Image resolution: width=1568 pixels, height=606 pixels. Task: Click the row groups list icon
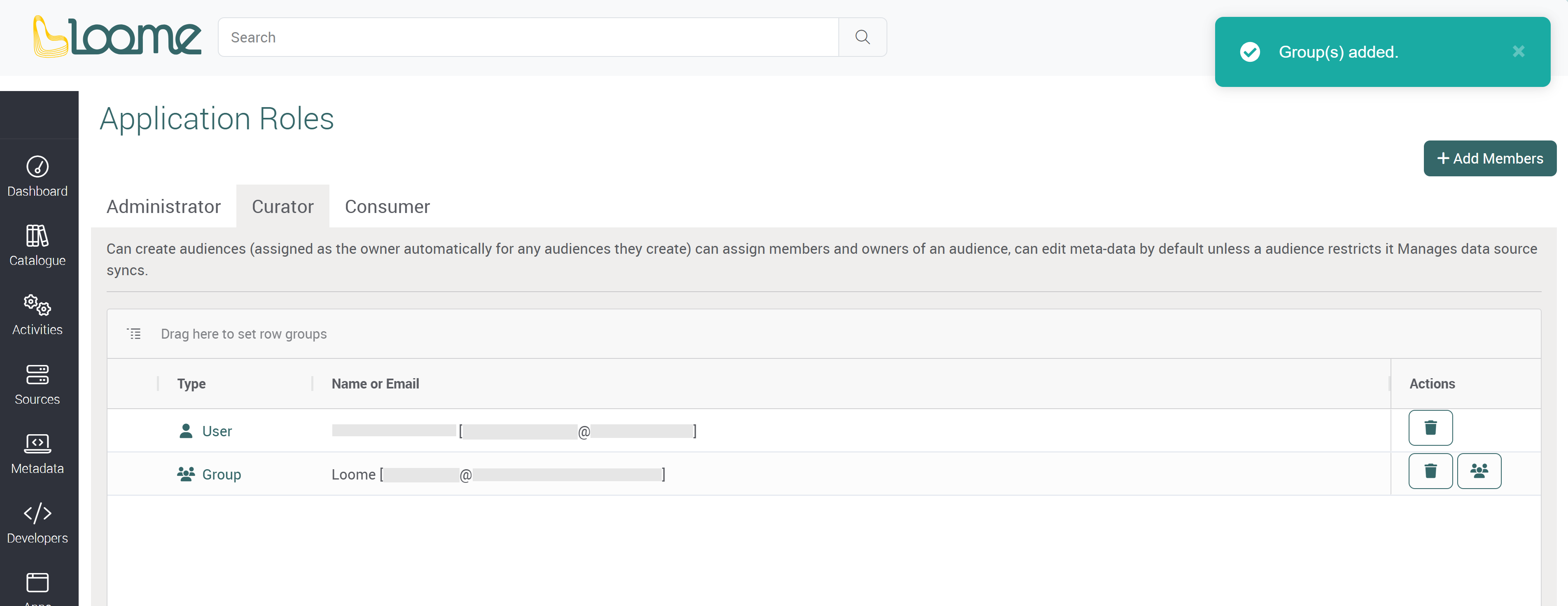pyautogui.click(x=134, y=334)
